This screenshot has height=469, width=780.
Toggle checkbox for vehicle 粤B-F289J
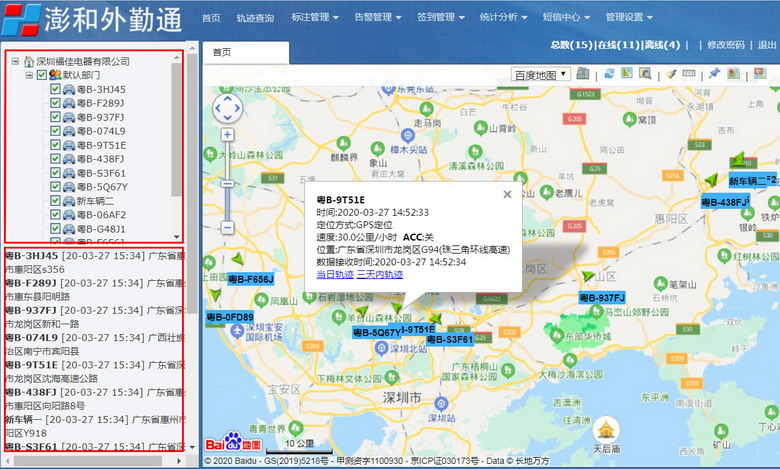tap(55, 103)
